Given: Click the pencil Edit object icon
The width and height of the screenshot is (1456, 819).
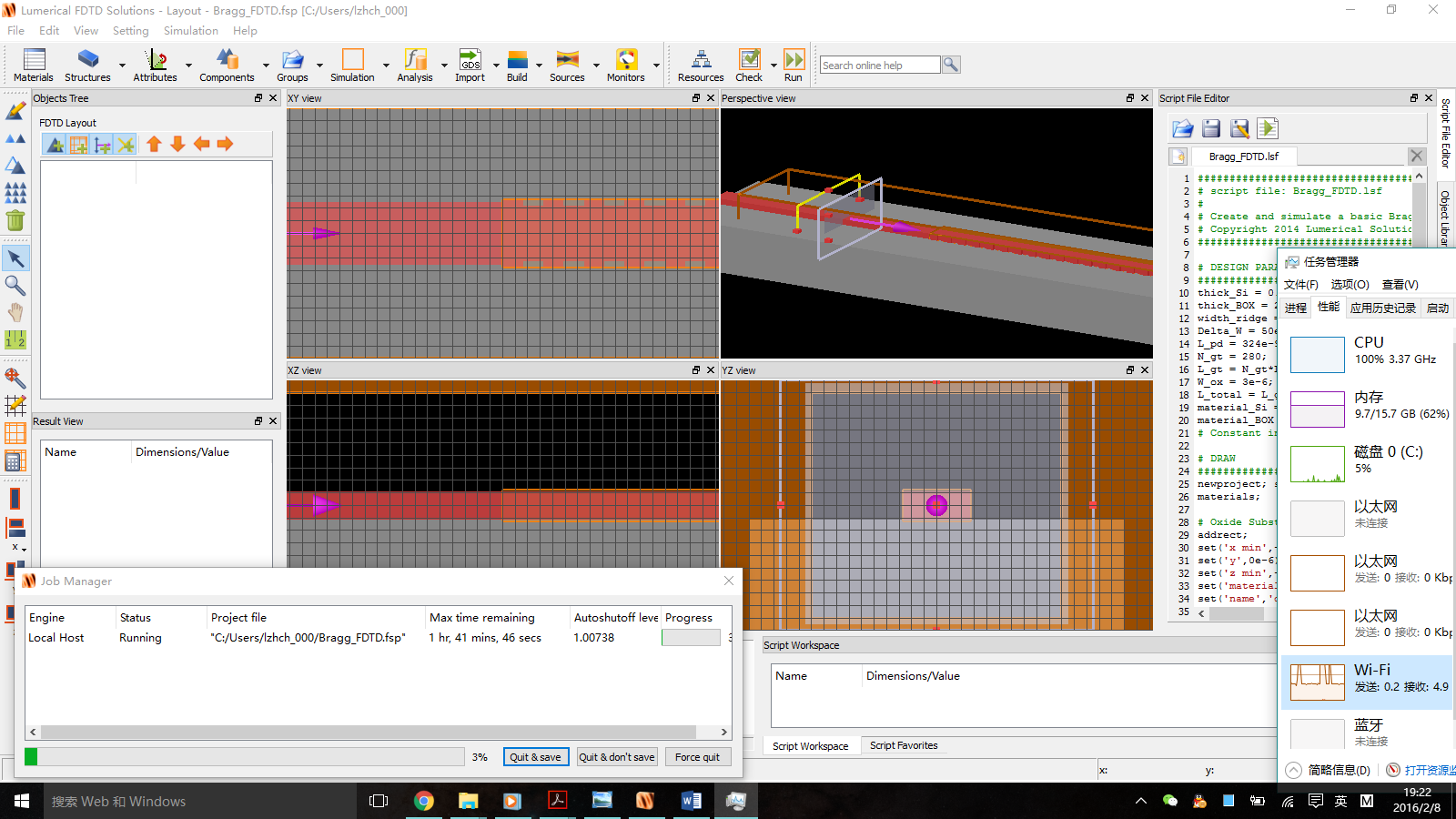Looking at the screenshot, I should (15, 111).
